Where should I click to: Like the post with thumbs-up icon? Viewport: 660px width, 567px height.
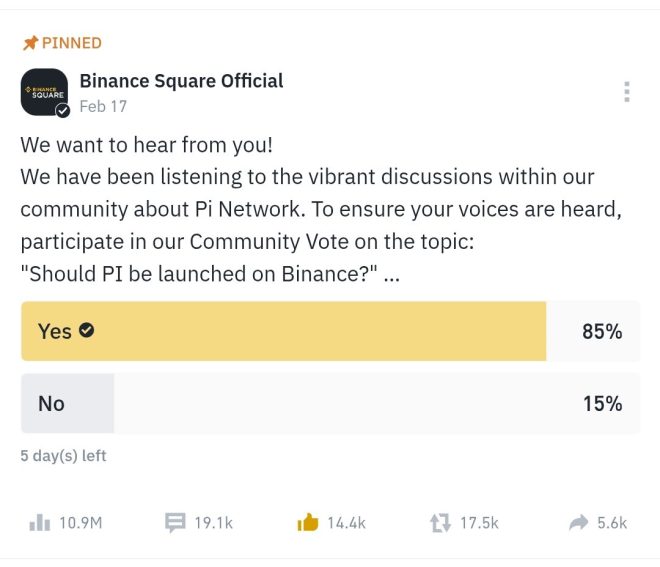pyautogui.click(x=307, y=522)
